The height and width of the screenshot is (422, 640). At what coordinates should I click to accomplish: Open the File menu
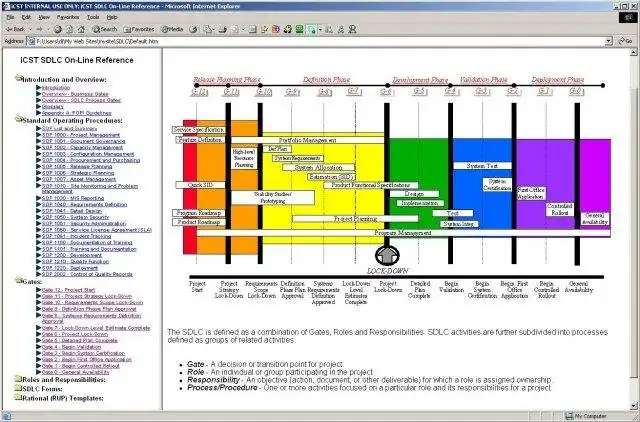(11, 17)
